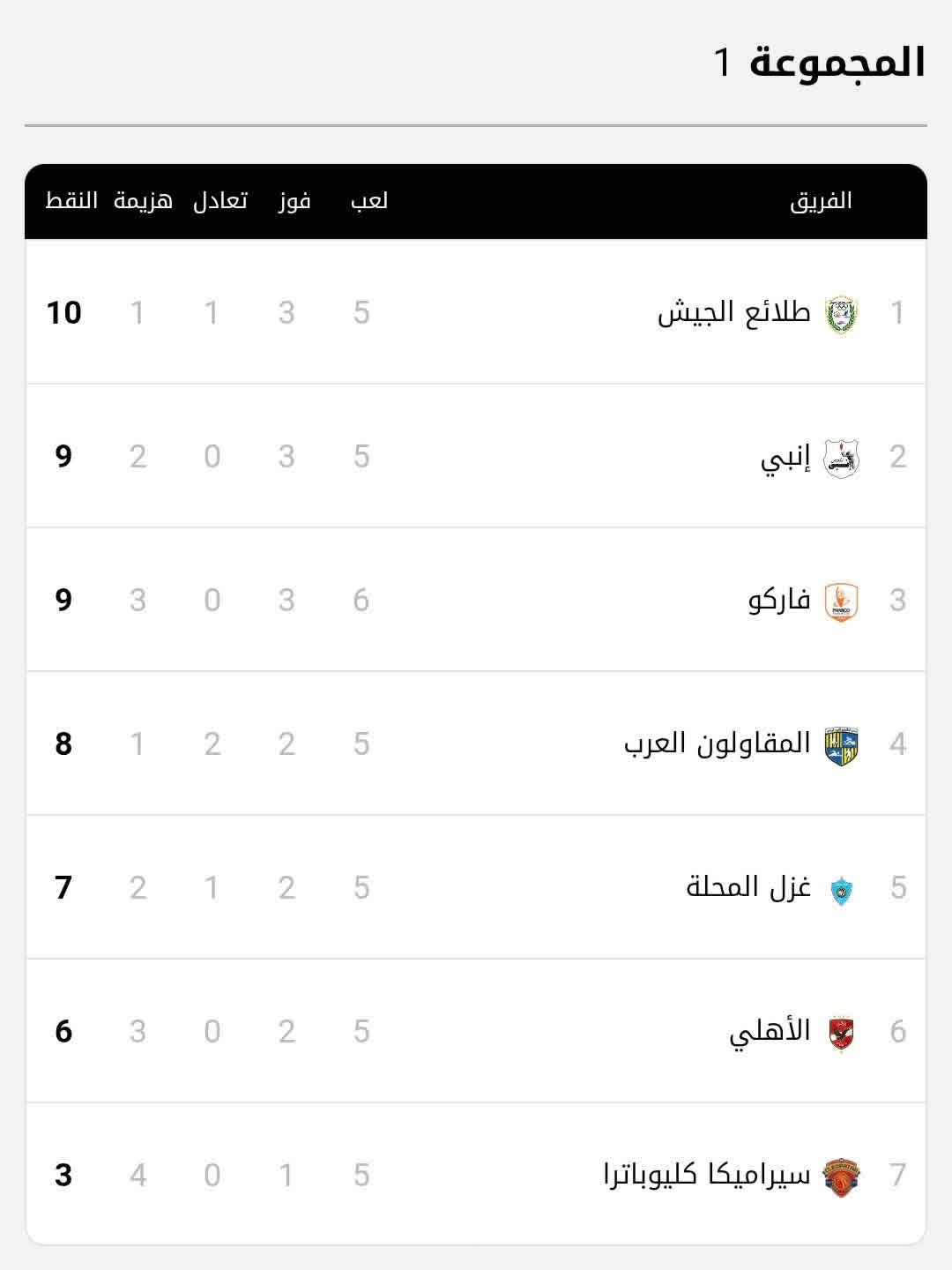Image resolution: width=952 pixels, height=1270 pixels.
Task: Open team المقاولون العرب
Action: tap(717, 743)
